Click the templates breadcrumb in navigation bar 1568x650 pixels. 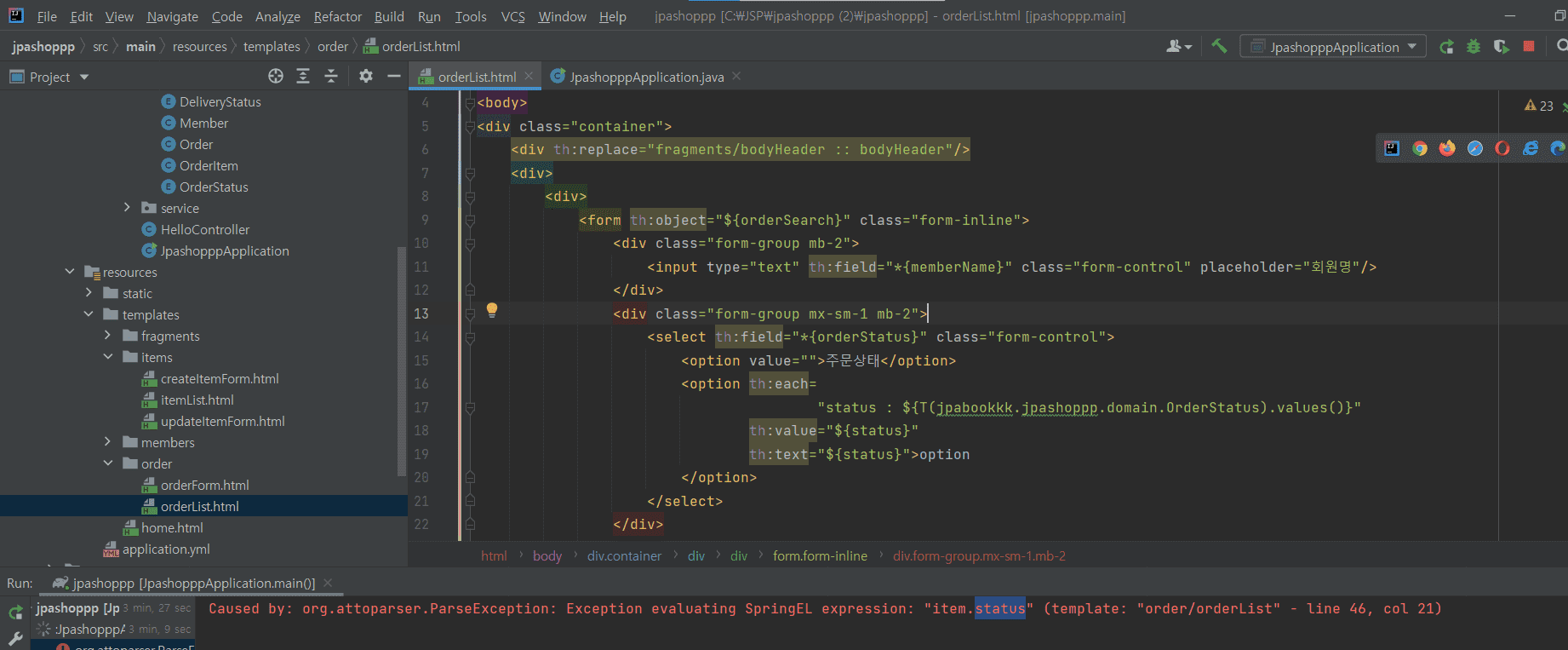(x=272, y=46)
